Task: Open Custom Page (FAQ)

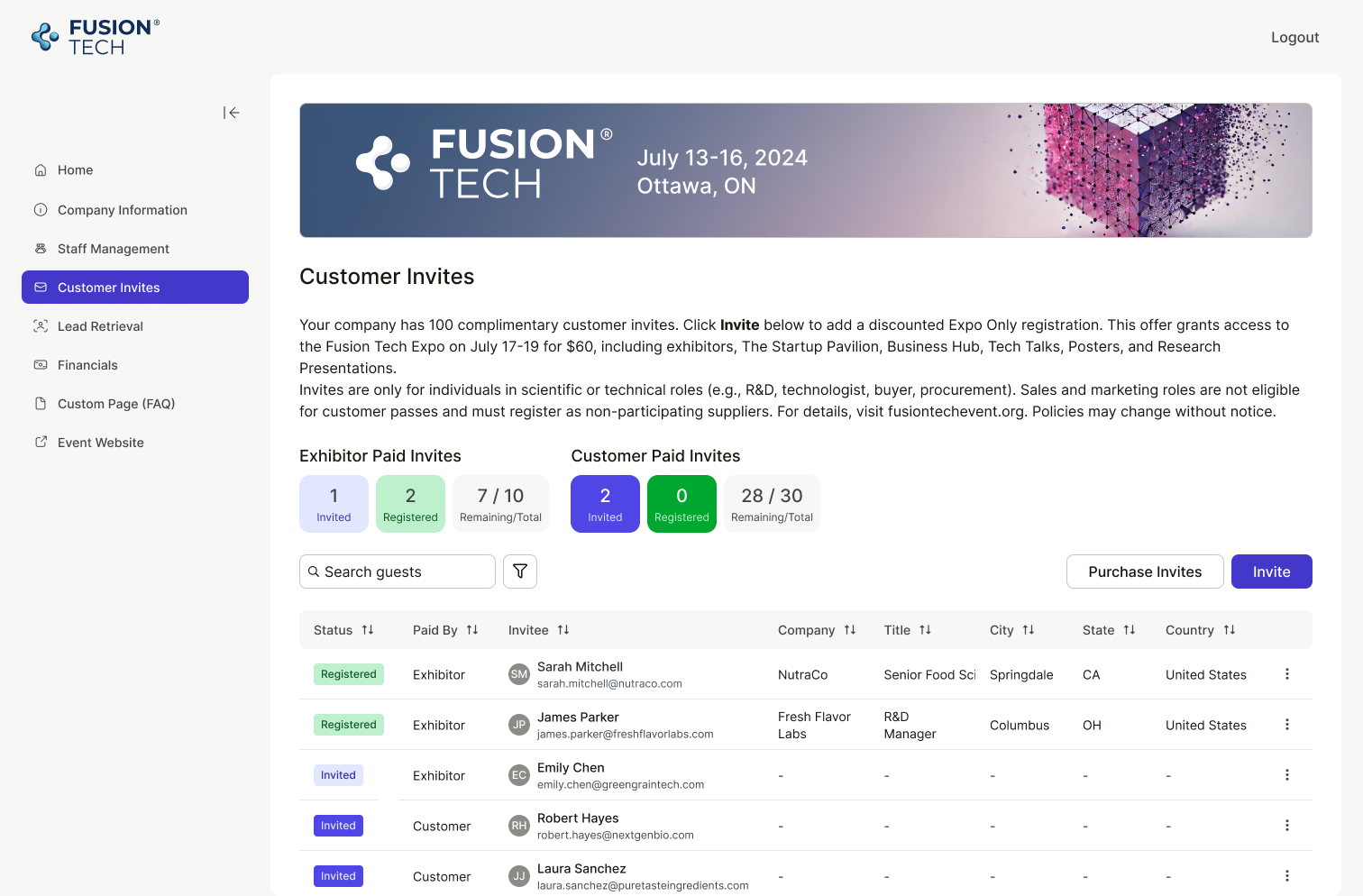Action: 135,404
